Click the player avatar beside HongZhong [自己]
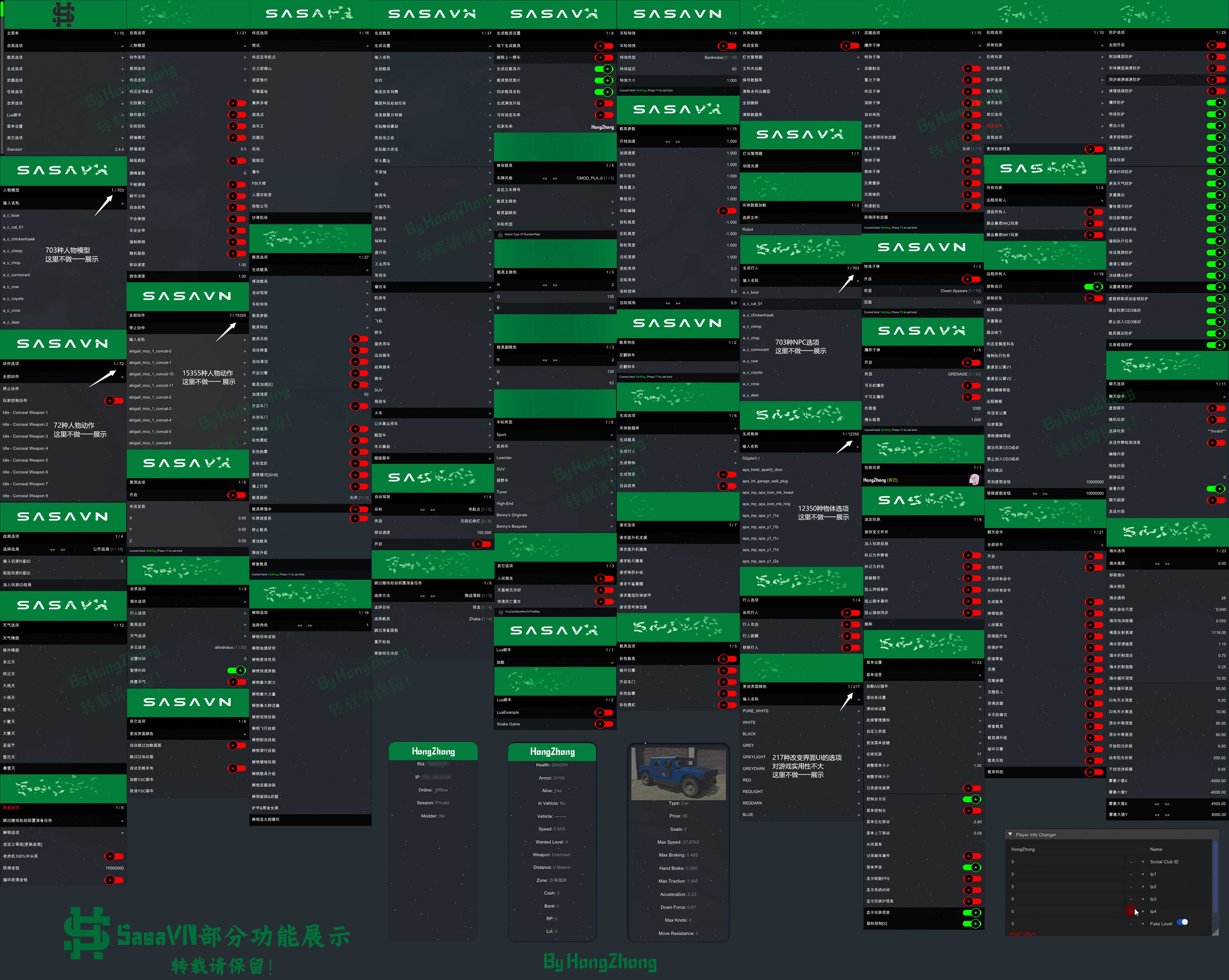The width and height of the screenshot is (1229, 980). 974,480
